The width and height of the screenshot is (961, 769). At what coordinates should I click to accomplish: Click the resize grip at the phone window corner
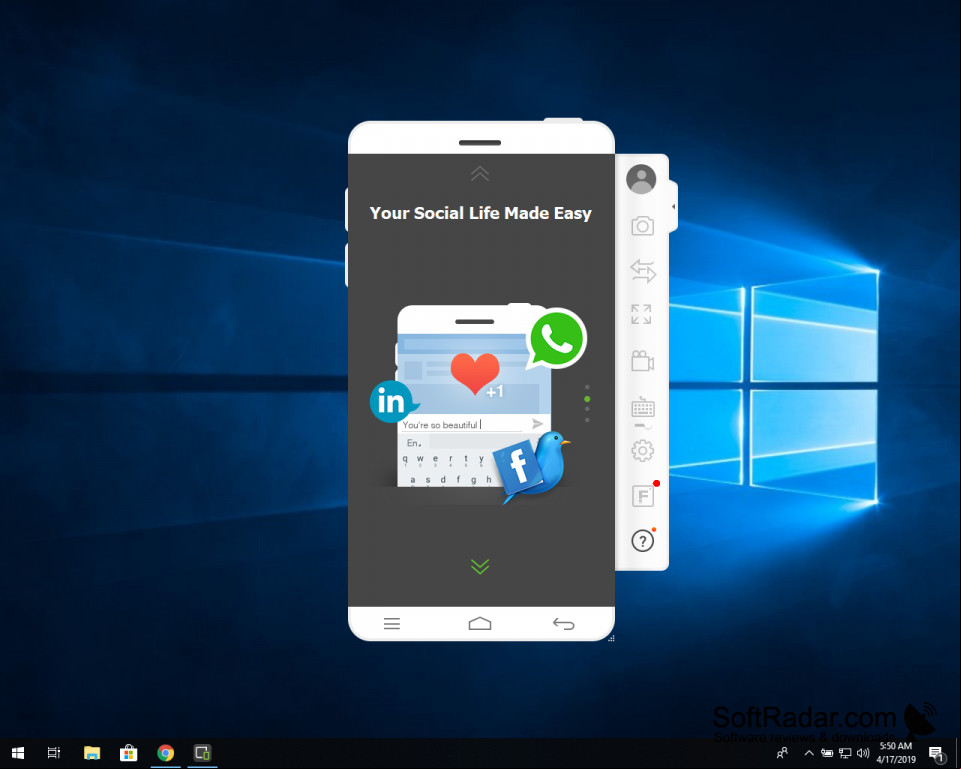tap(611, 638)
